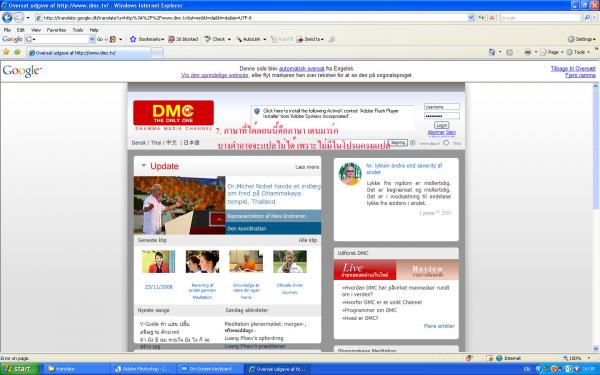Open the Help menu

(x=94, y=30)
